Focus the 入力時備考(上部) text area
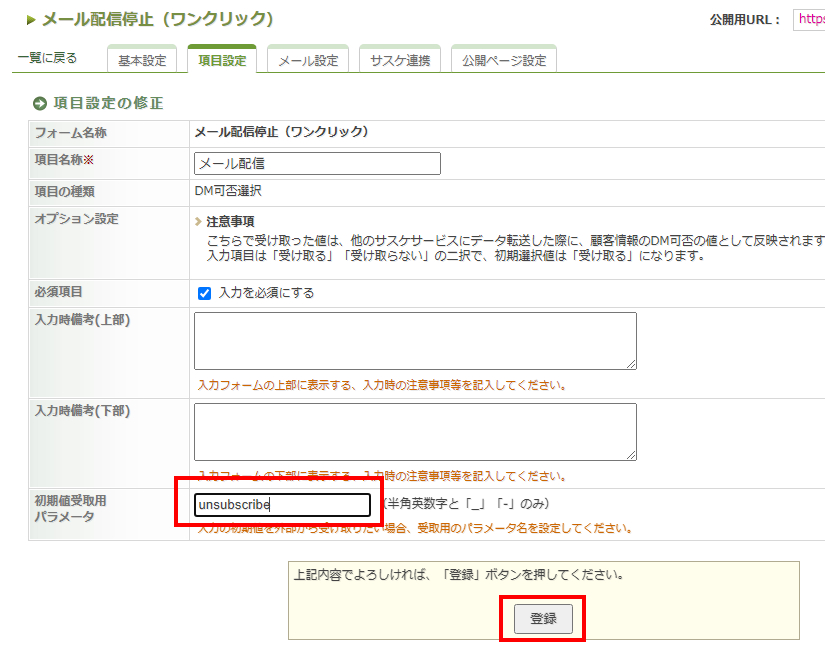This screenshot has height=661, width=825. 414,340
